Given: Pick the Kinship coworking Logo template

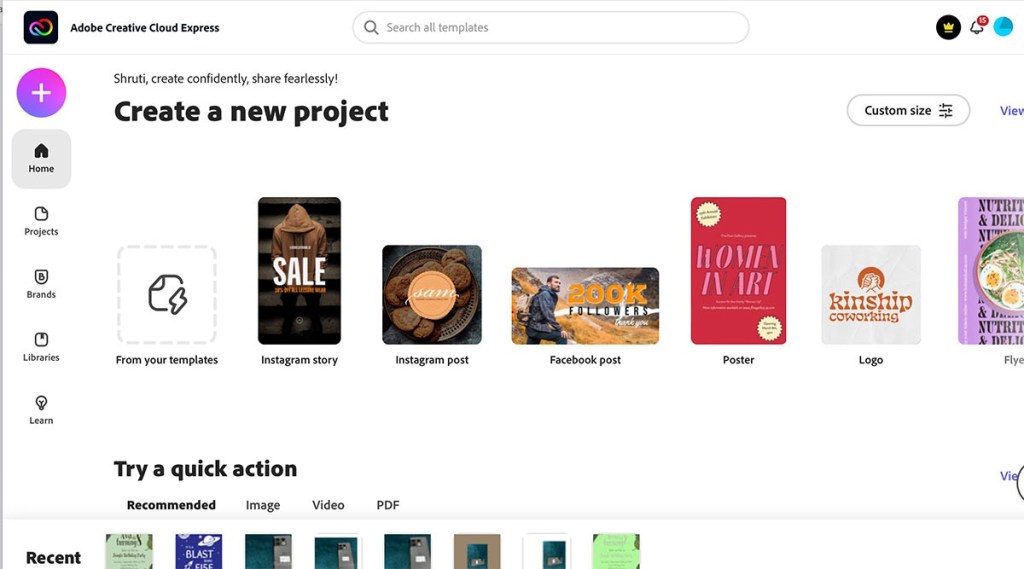Looking at the screenshot, I should (871, 295).
